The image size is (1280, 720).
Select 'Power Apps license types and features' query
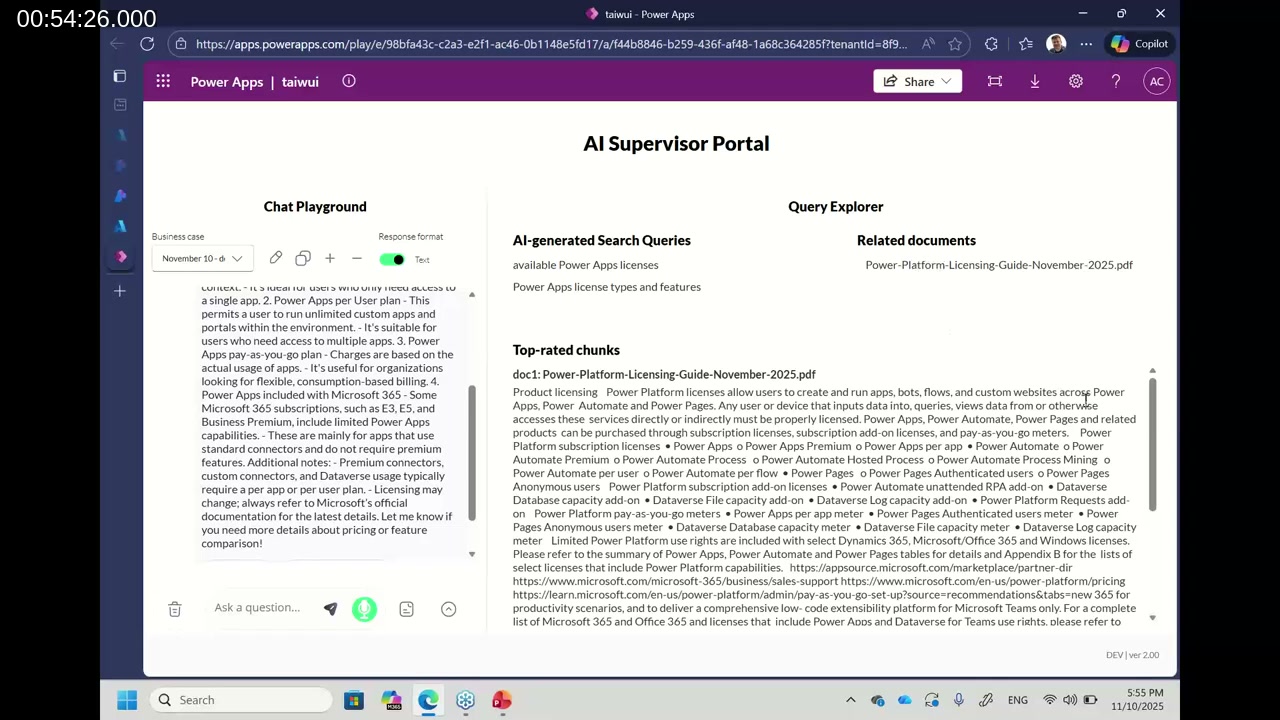[606, 287]
